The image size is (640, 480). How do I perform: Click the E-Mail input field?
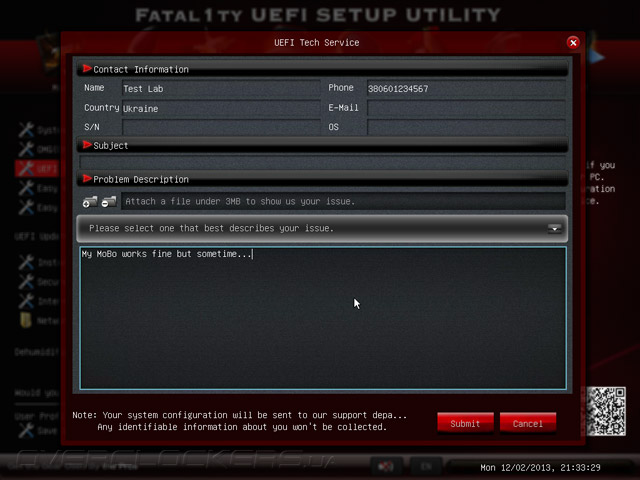click(x=466, y=109)
